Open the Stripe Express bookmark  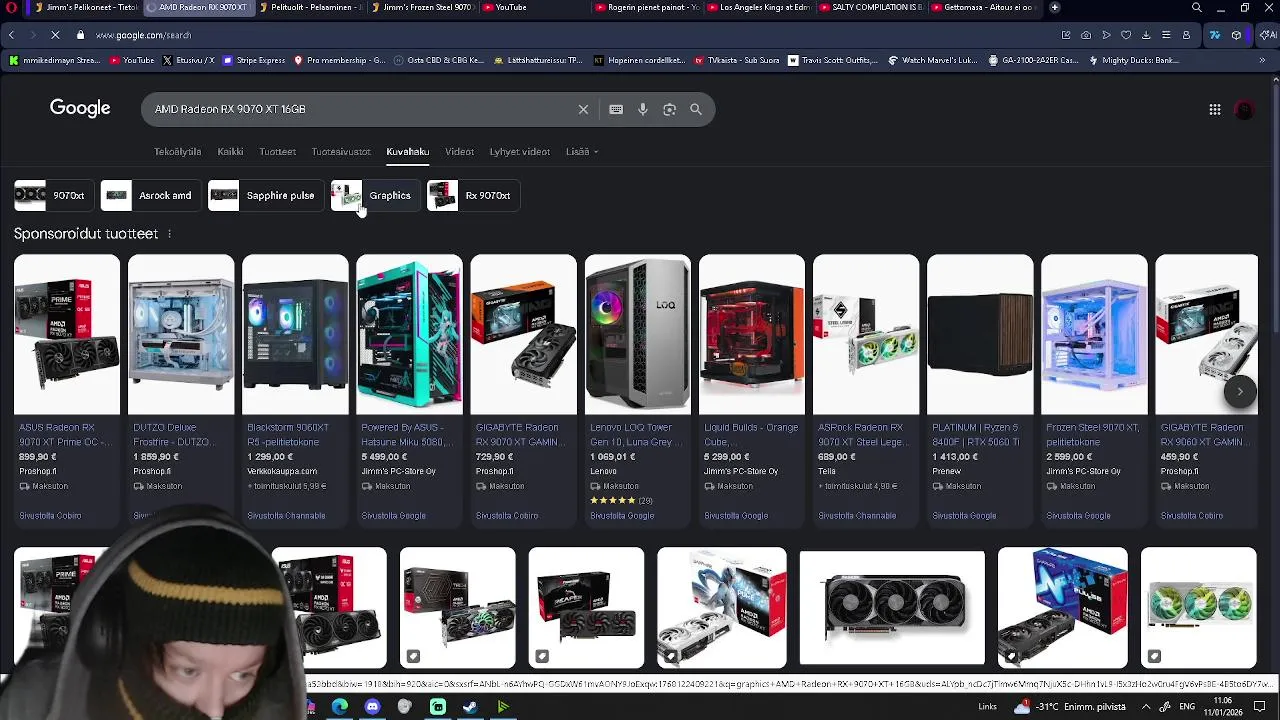tap(254, 60)
